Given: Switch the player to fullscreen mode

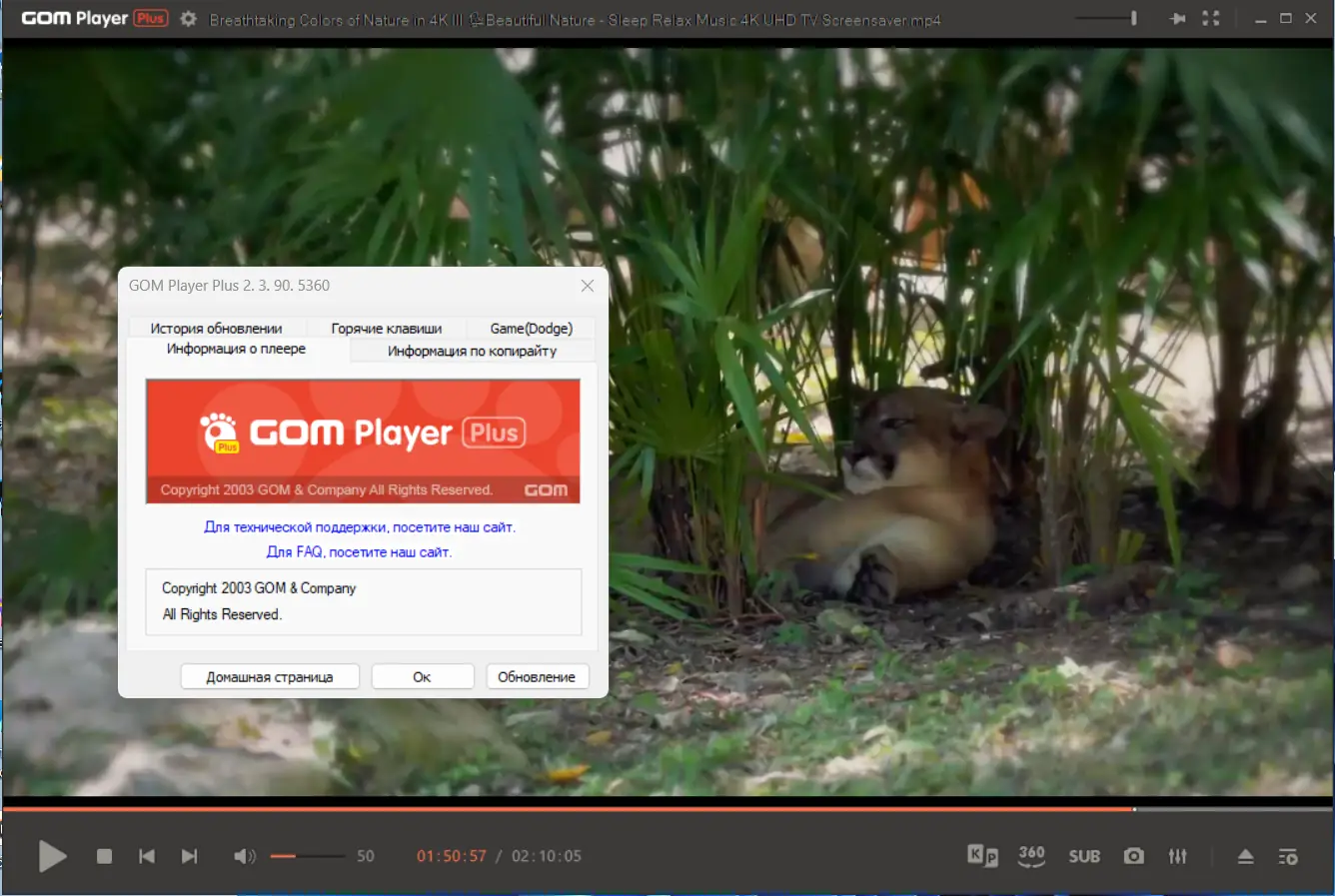Looking at the screenshot, I should tap(1211, 19).
